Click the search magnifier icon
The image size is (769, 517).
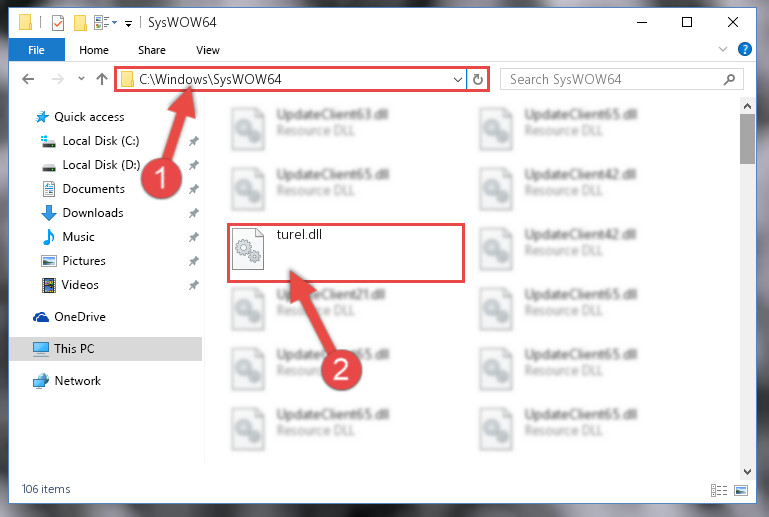click(729, 79)
